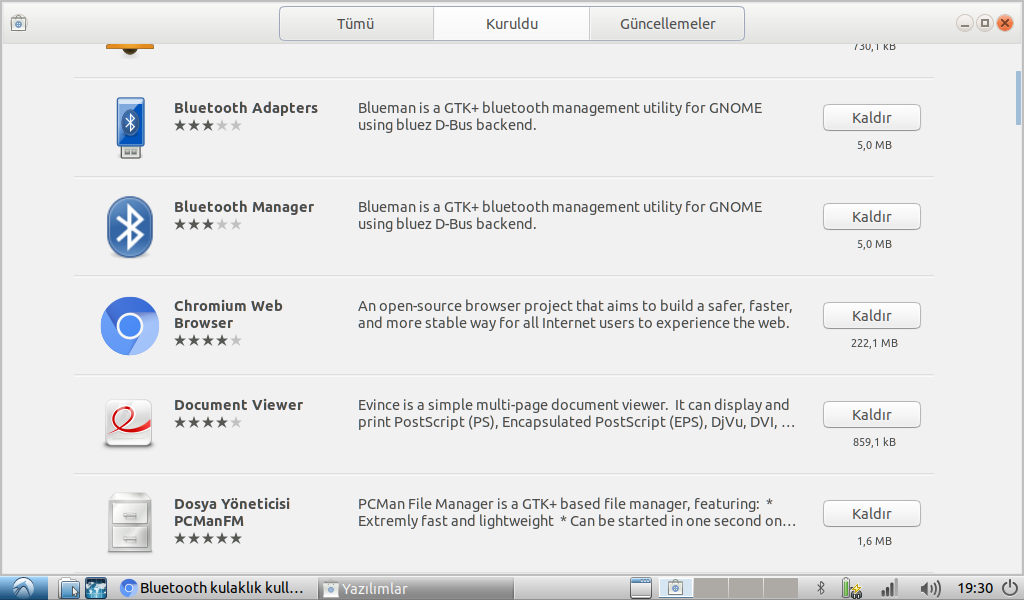1024x600 pixels.
Task: Click the PCManFM file cabinet icon
Action: click(x=130, y=522)
